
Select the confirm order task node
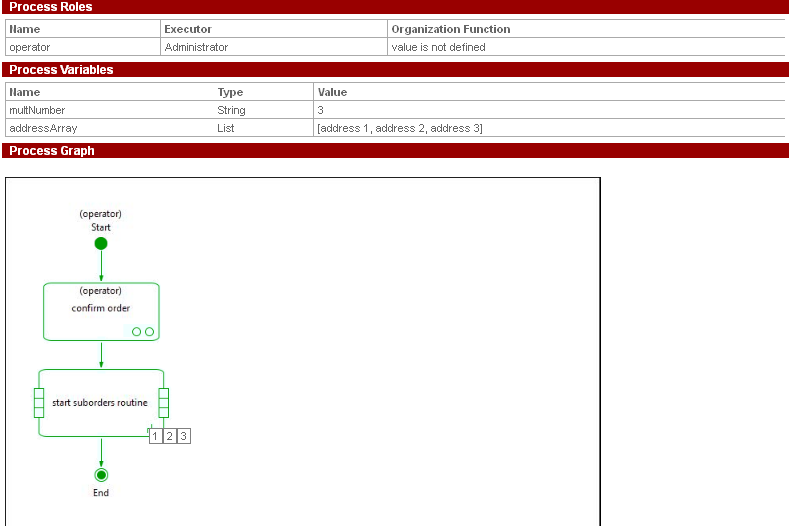tap(101, 310)
